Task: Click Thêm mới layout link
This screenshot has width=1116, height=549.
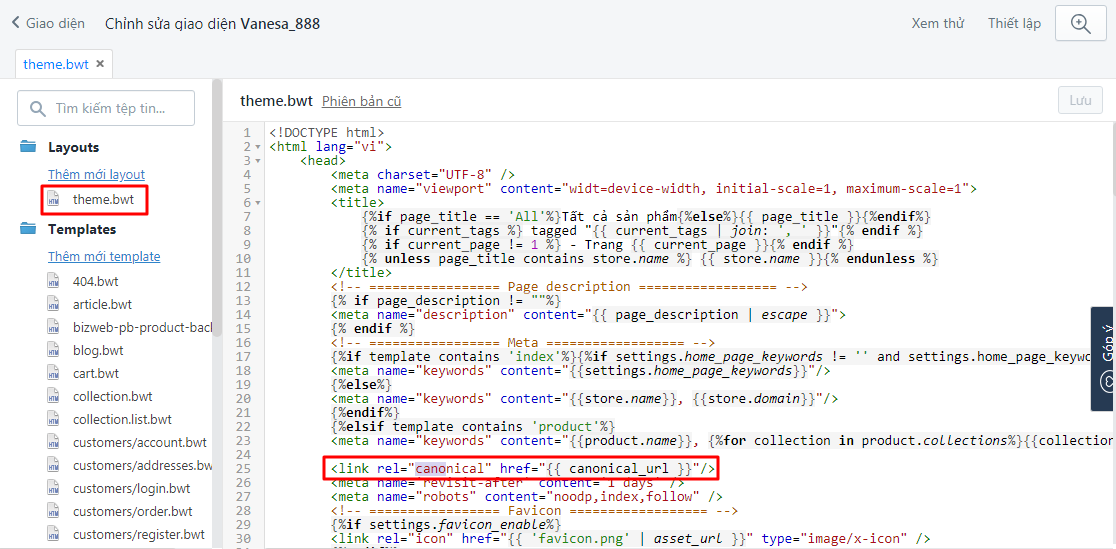Action: [x=96, y=174]
